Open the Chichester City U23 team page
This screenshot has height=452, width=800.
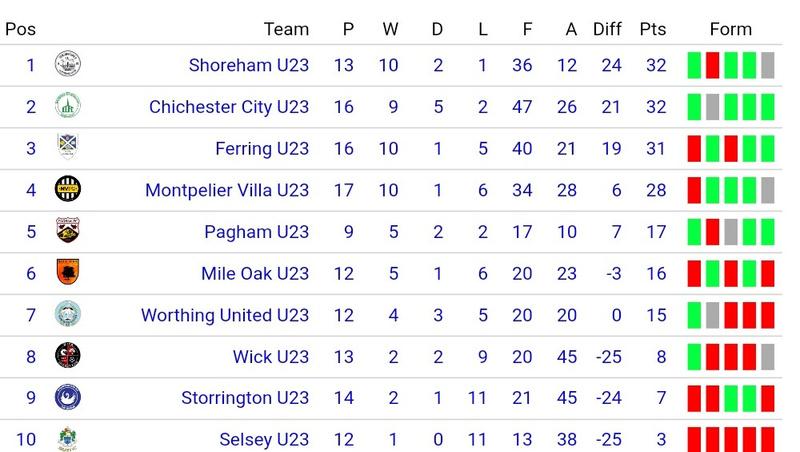(x=228, y=107)
